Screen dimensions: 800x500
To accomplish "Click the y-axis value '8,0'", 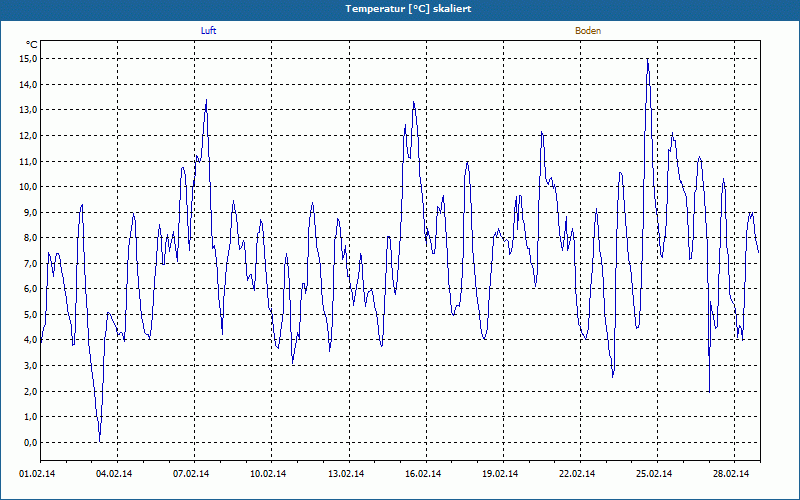I will tap(30, 238).
